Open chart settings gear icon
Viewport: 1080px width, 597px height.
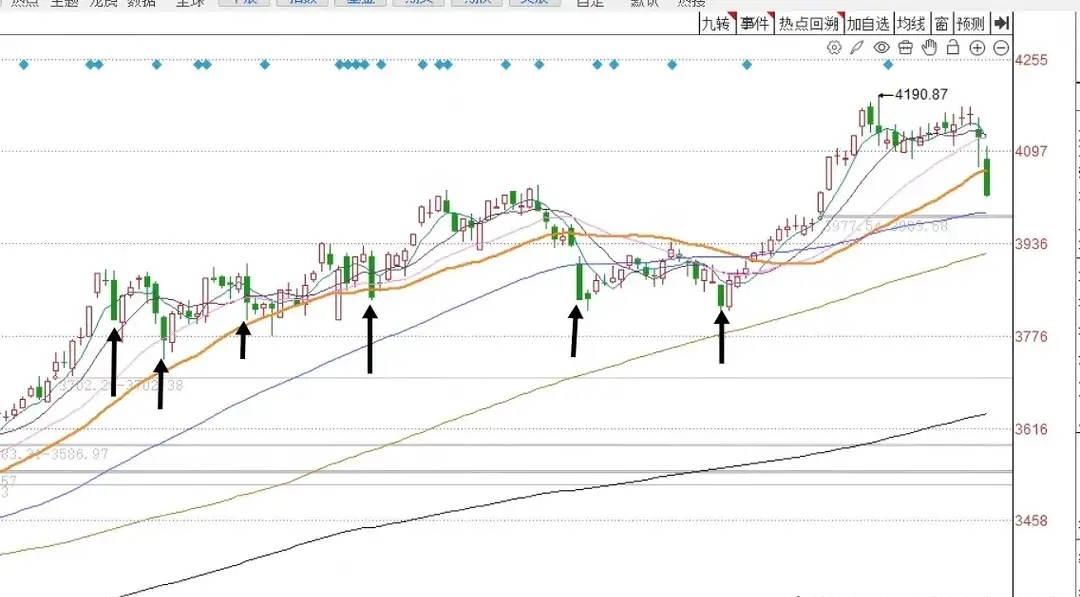834,48
